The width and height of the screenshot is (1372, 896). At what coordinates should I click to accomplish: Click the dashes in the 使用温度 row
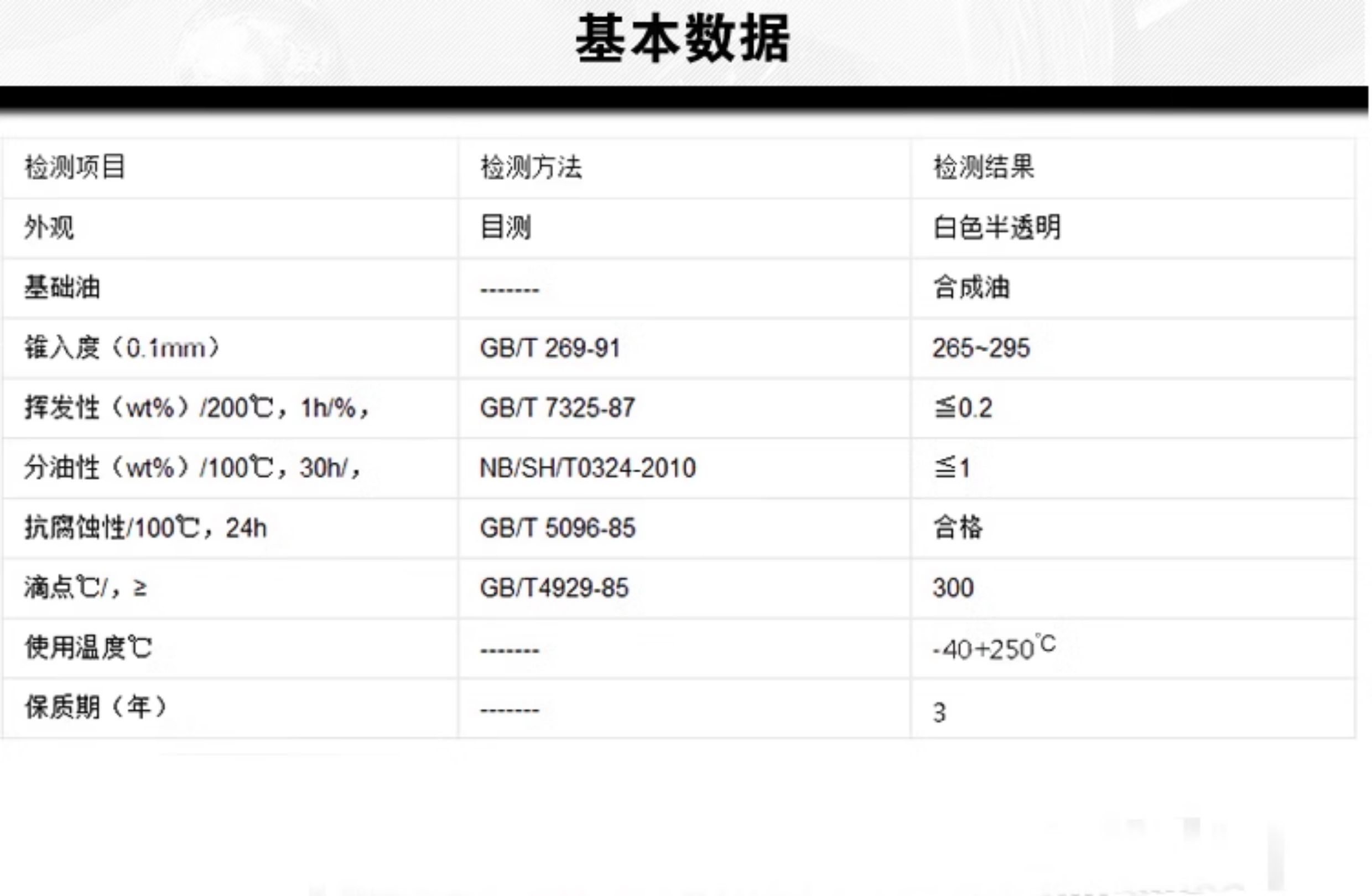510,651
